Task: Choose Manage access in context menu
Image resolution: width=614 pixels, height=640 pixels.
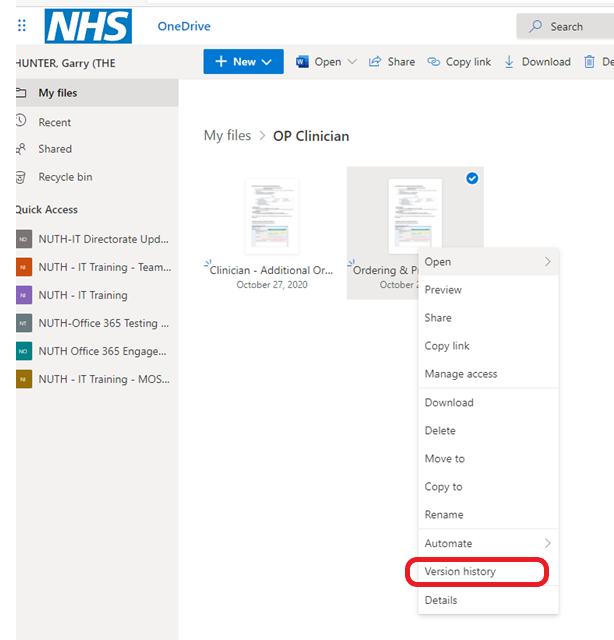Action: [x=460, y=374]
